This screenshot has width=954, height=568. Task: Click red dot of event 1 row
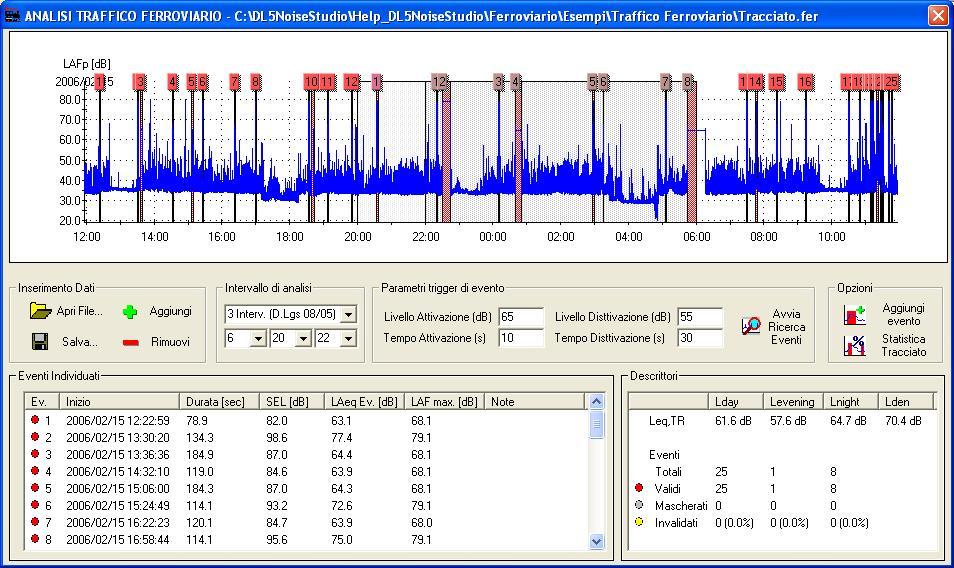click(35, 420)
